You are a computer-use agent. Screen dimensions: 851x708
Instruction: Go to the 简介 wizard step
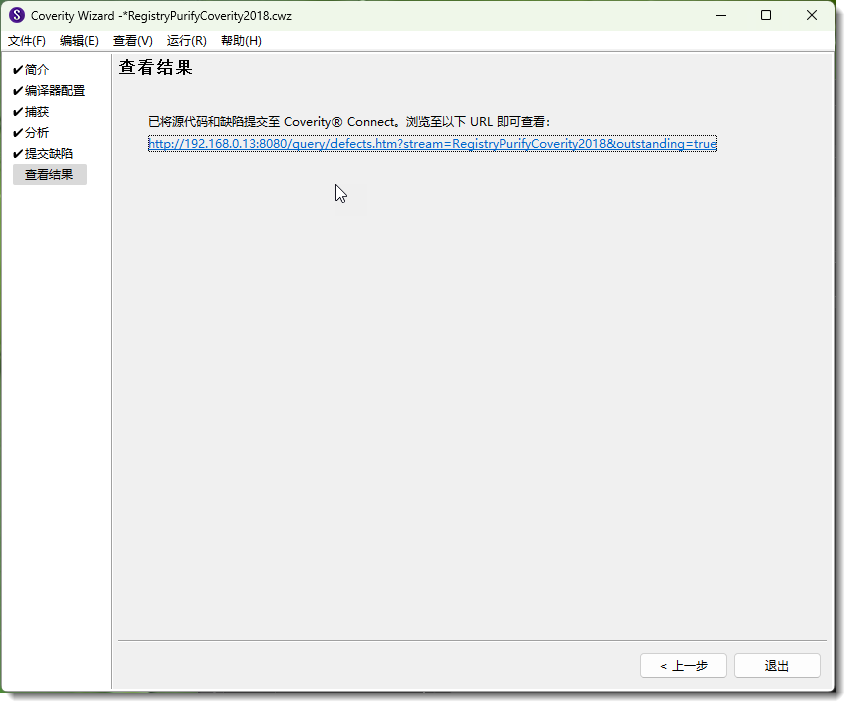[36, 69]
